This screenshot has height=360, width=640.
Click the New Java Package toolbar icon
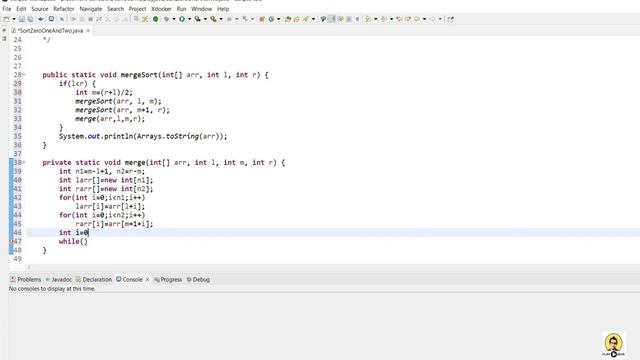(262, 19)
